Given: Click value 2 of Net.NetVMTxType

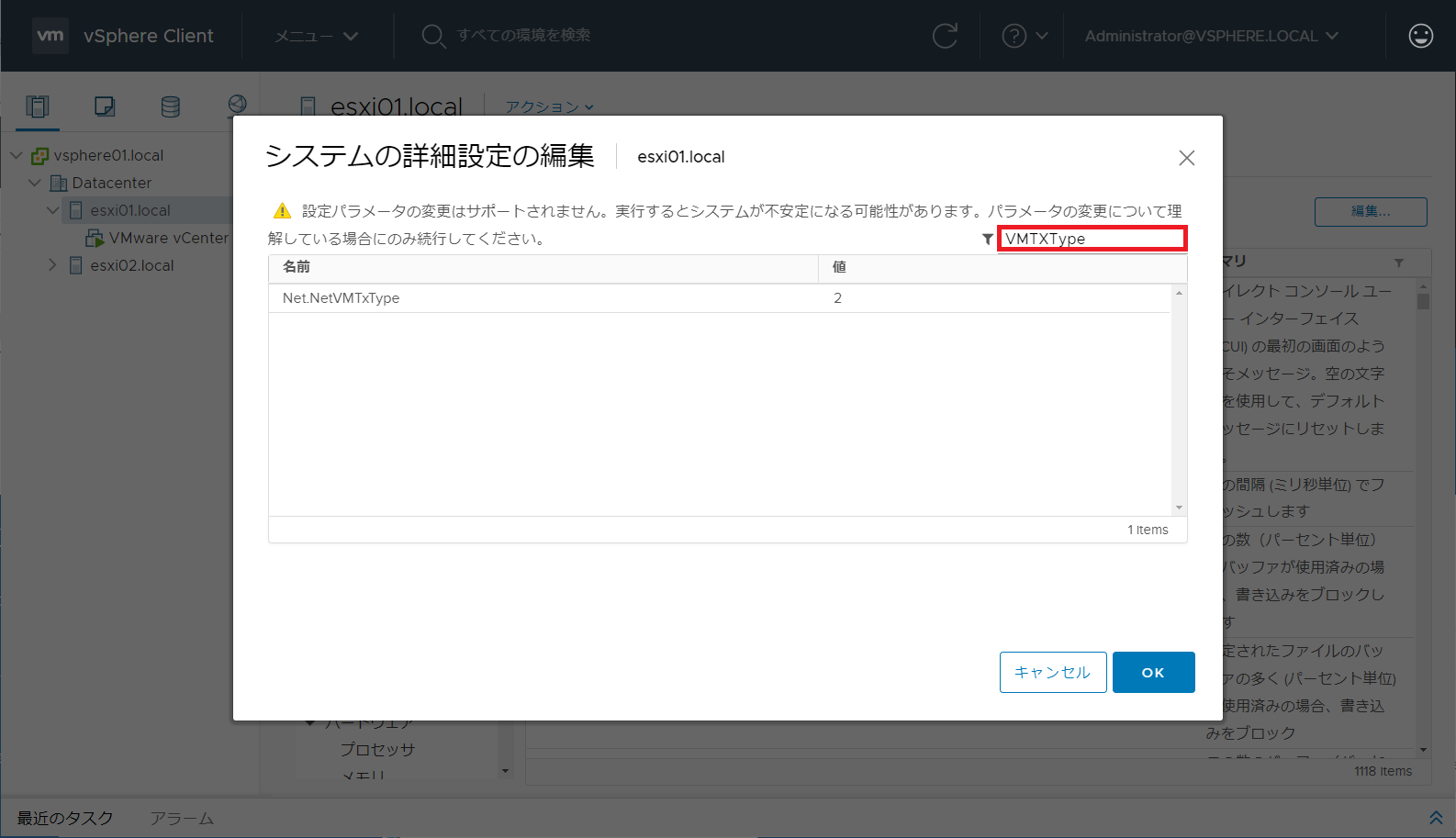Looking at the screenshot, I should 837,298.
